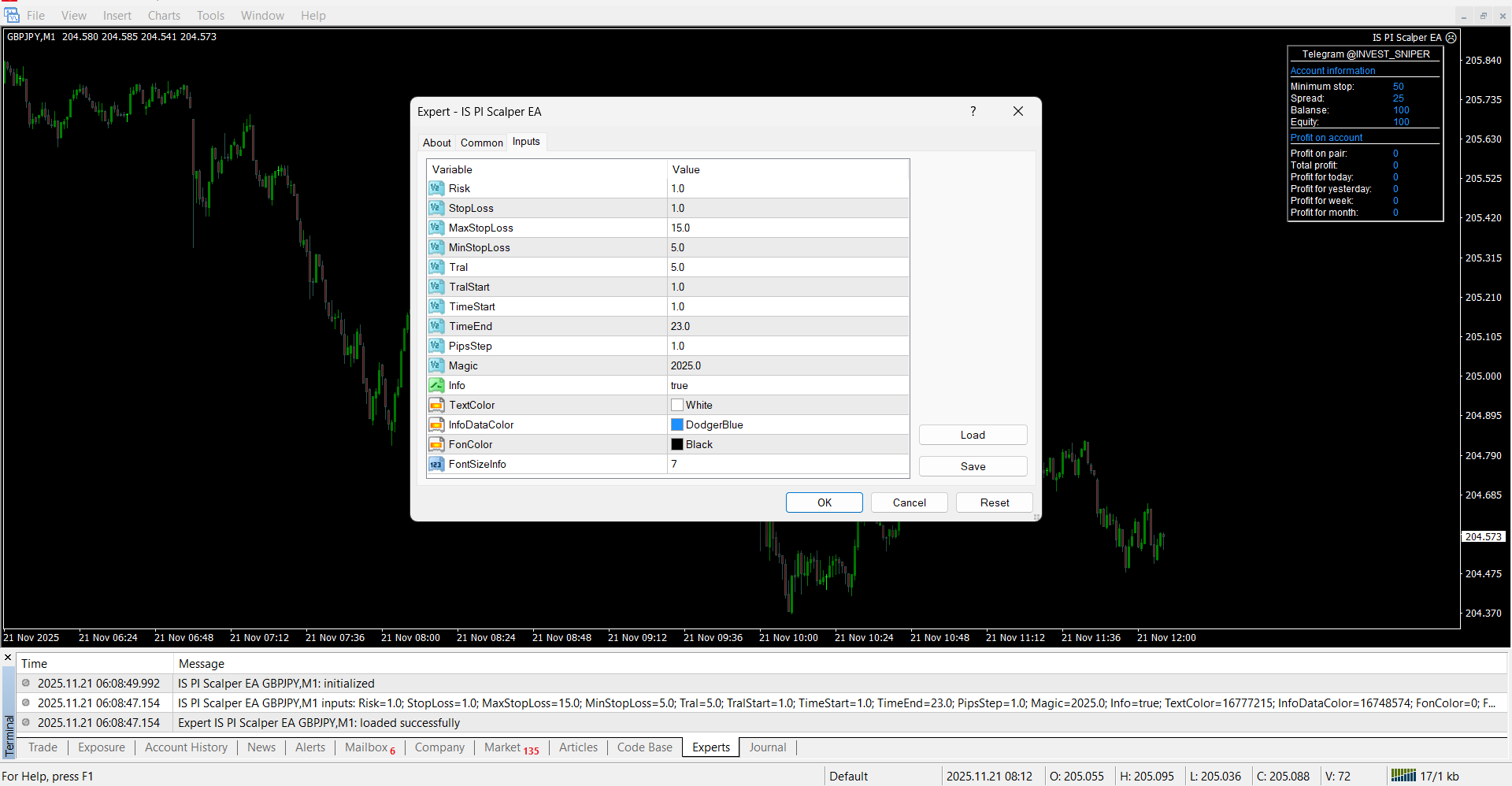This screenshot has height=786, width=1512.
Task: Click the Reset button
Action: pos(994,502)
